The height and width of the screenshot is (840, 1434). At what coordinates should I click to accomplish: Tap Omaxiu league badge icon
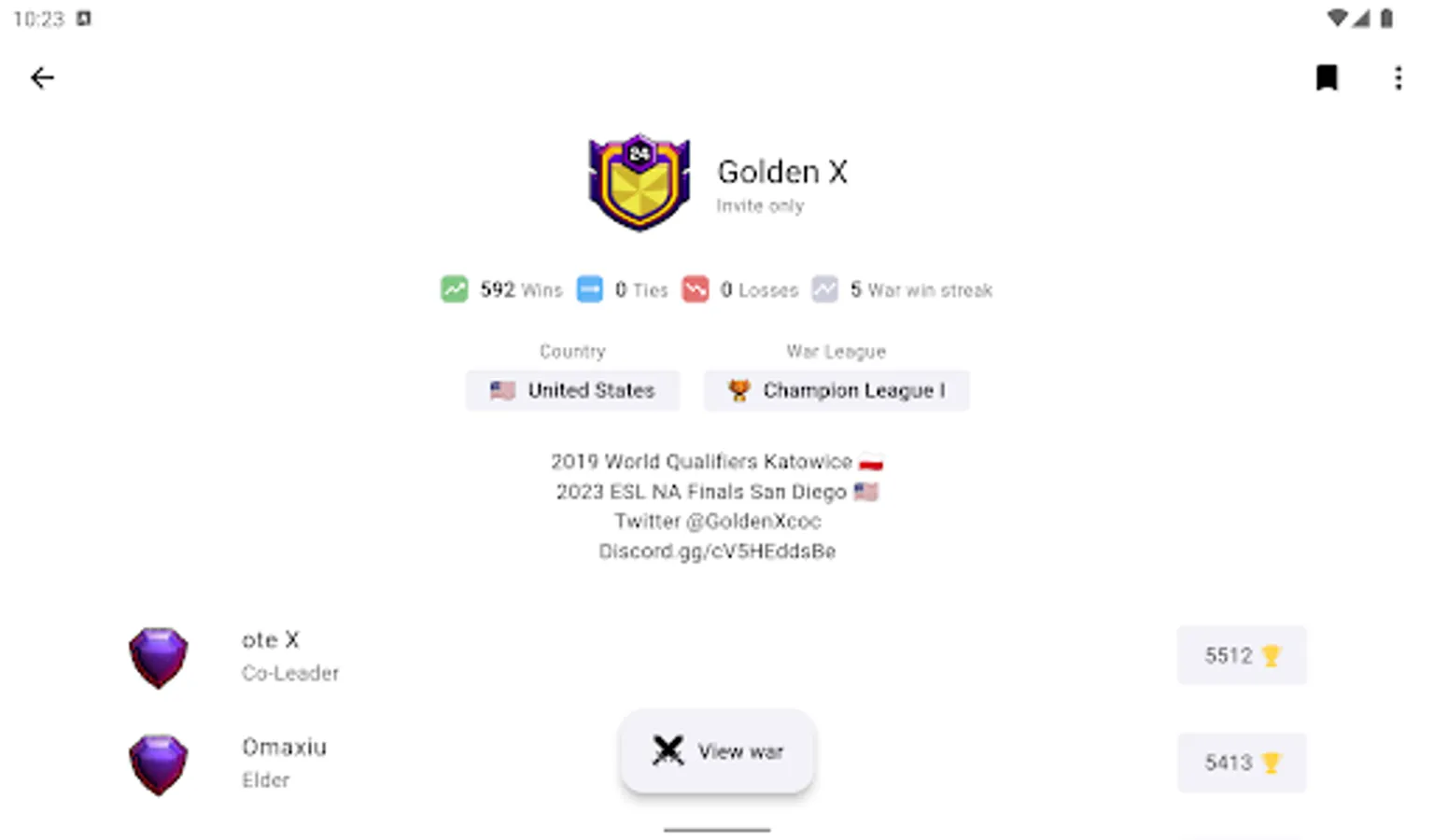[159, 764]
